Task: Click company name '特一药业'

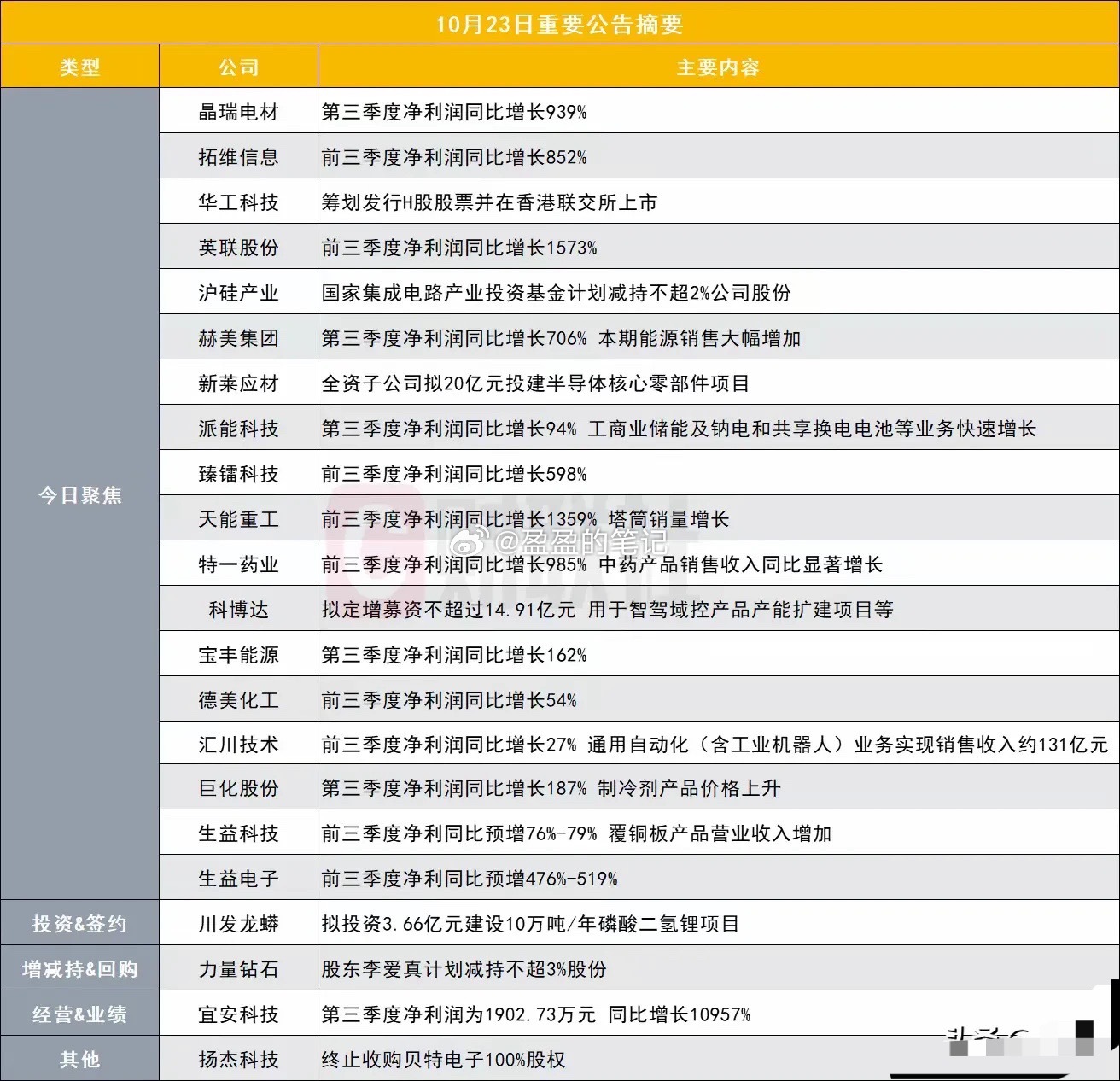Action: point(238,564)
